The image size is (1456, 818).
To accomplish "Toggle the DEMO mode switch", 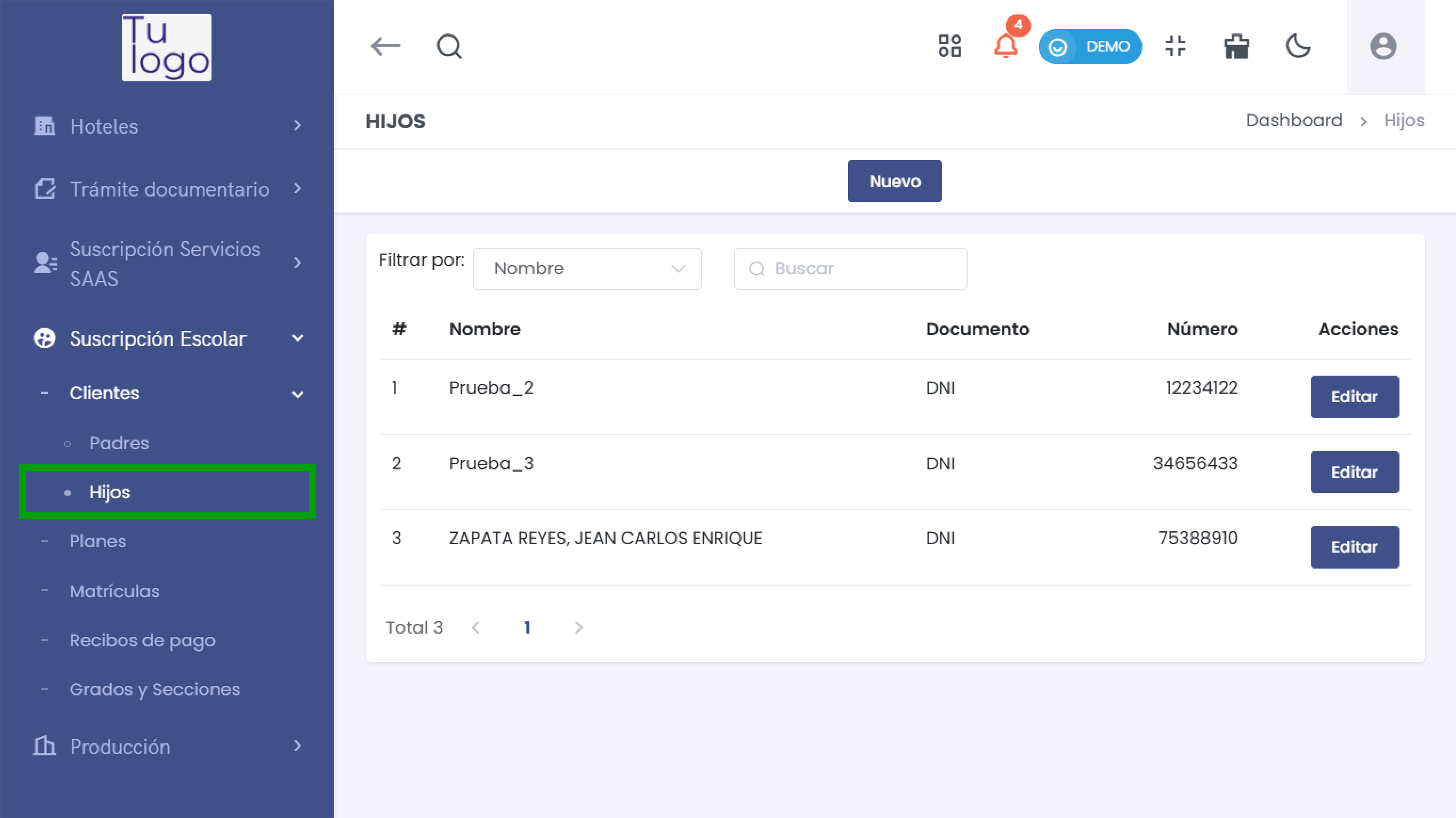I will [1090, 46].
